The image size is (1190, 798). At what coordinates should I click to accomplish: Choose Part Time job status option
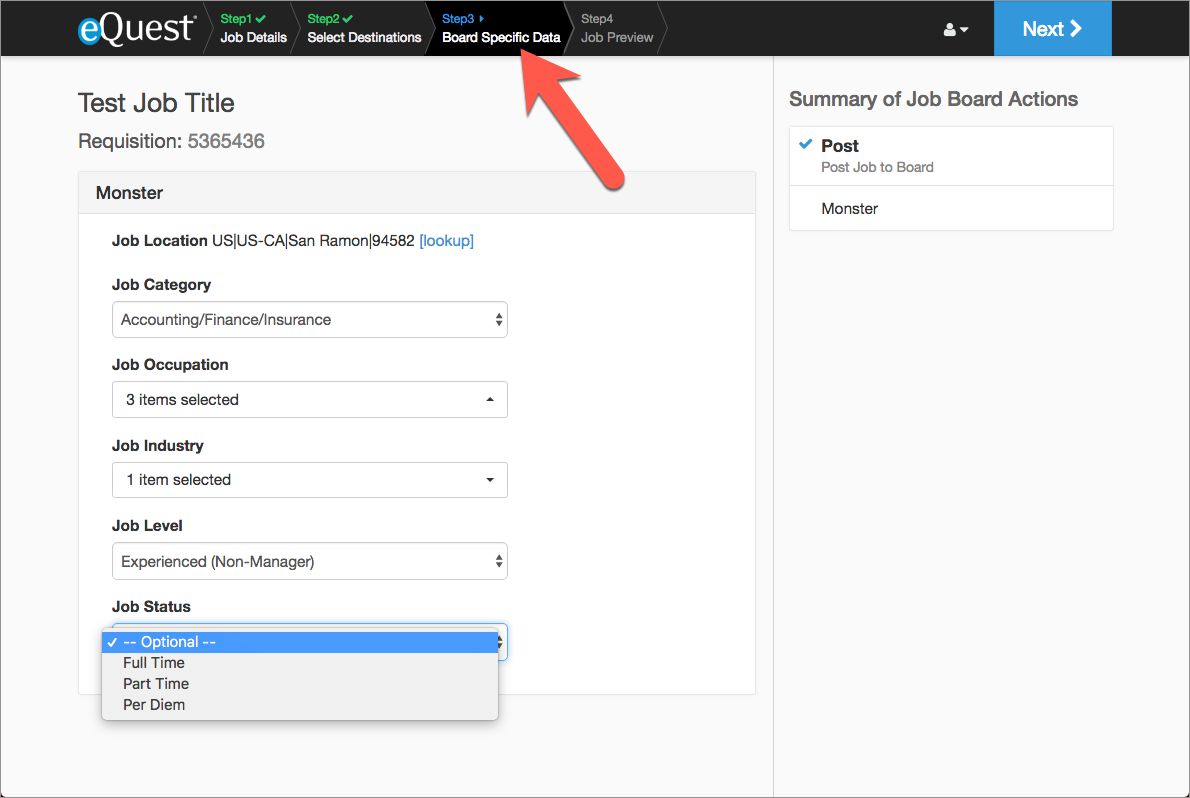pos(156,684)
